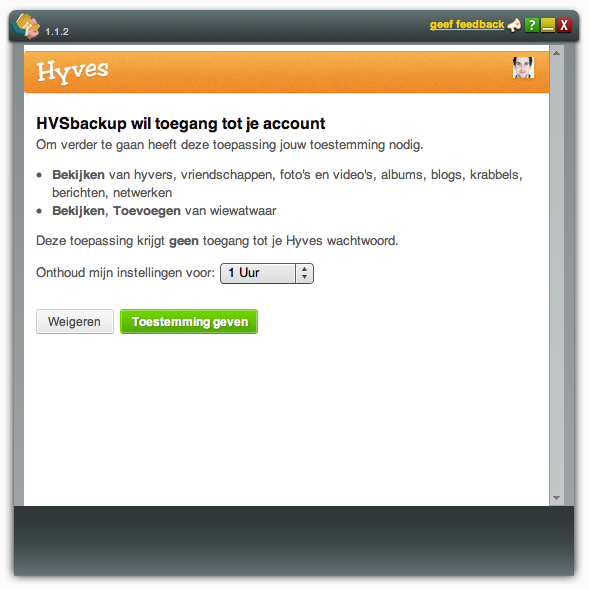Deny access with the Weigeren button
The height and width of the screenshot is (589, 589).
(x=75, y=322)
